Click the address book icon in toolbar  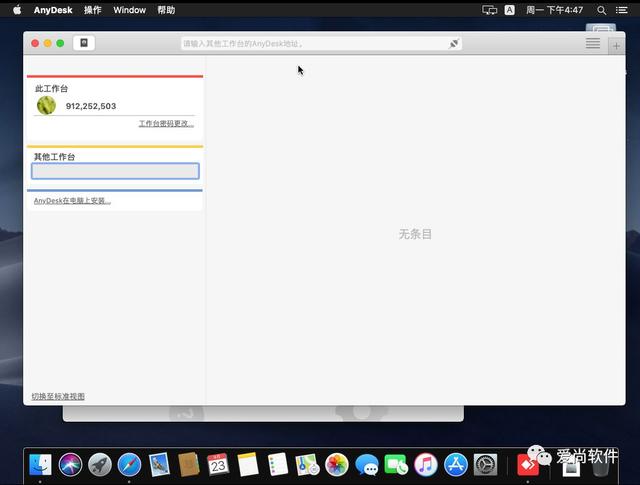[84, 43]
